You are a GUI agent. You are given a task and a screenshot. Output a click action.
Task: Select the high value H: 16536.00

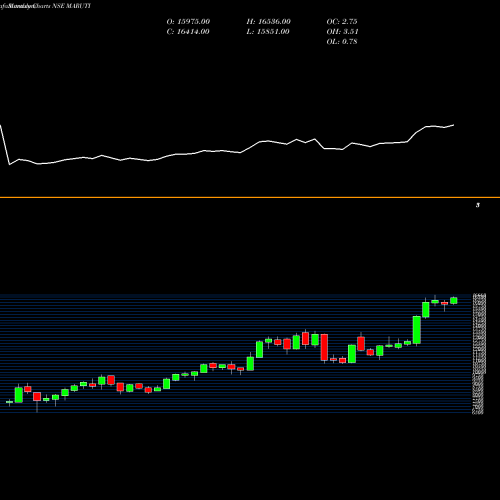pos(269,22)
